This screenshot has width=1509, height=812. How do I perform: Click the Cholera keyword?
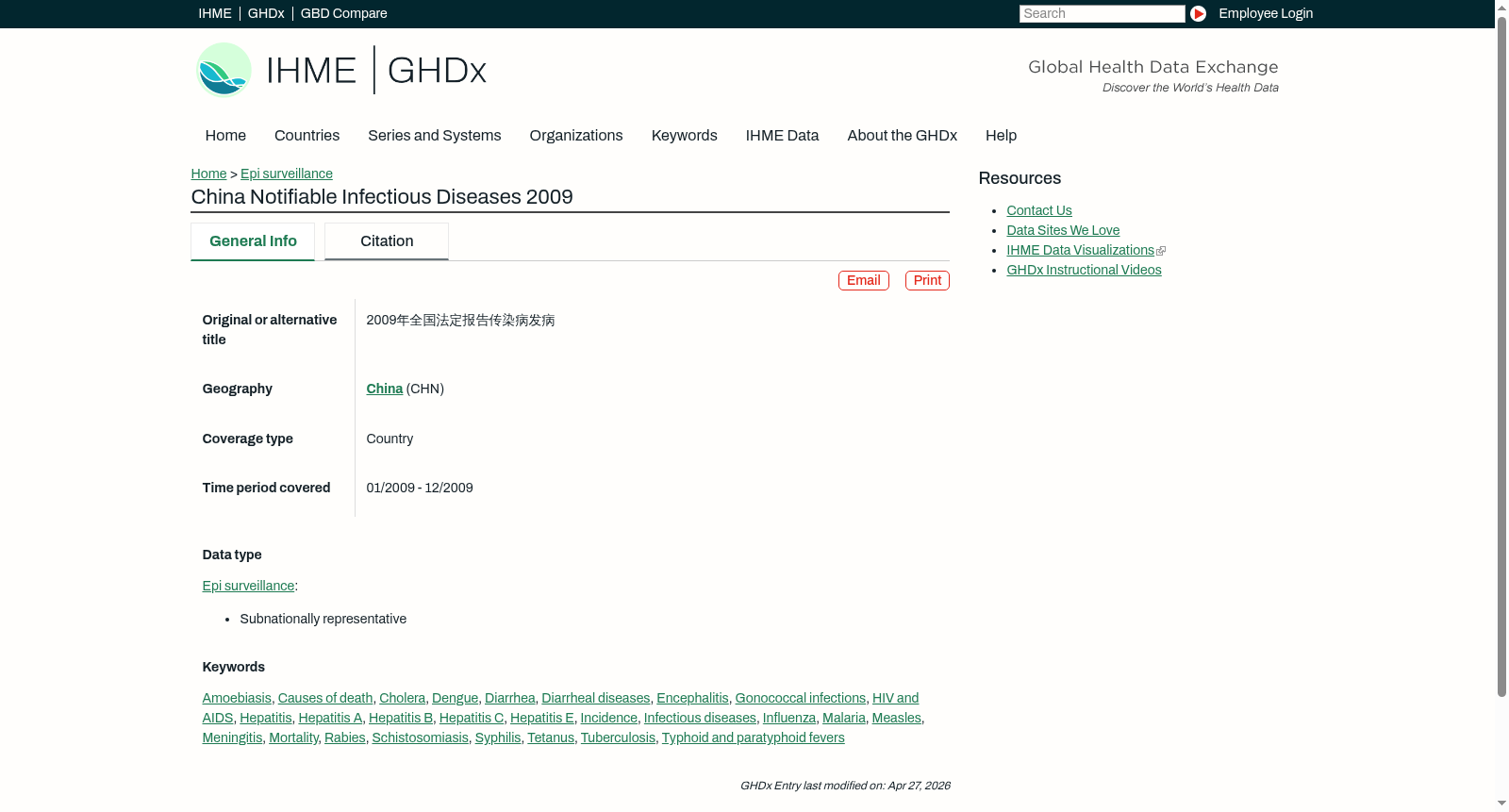point(403,698)
